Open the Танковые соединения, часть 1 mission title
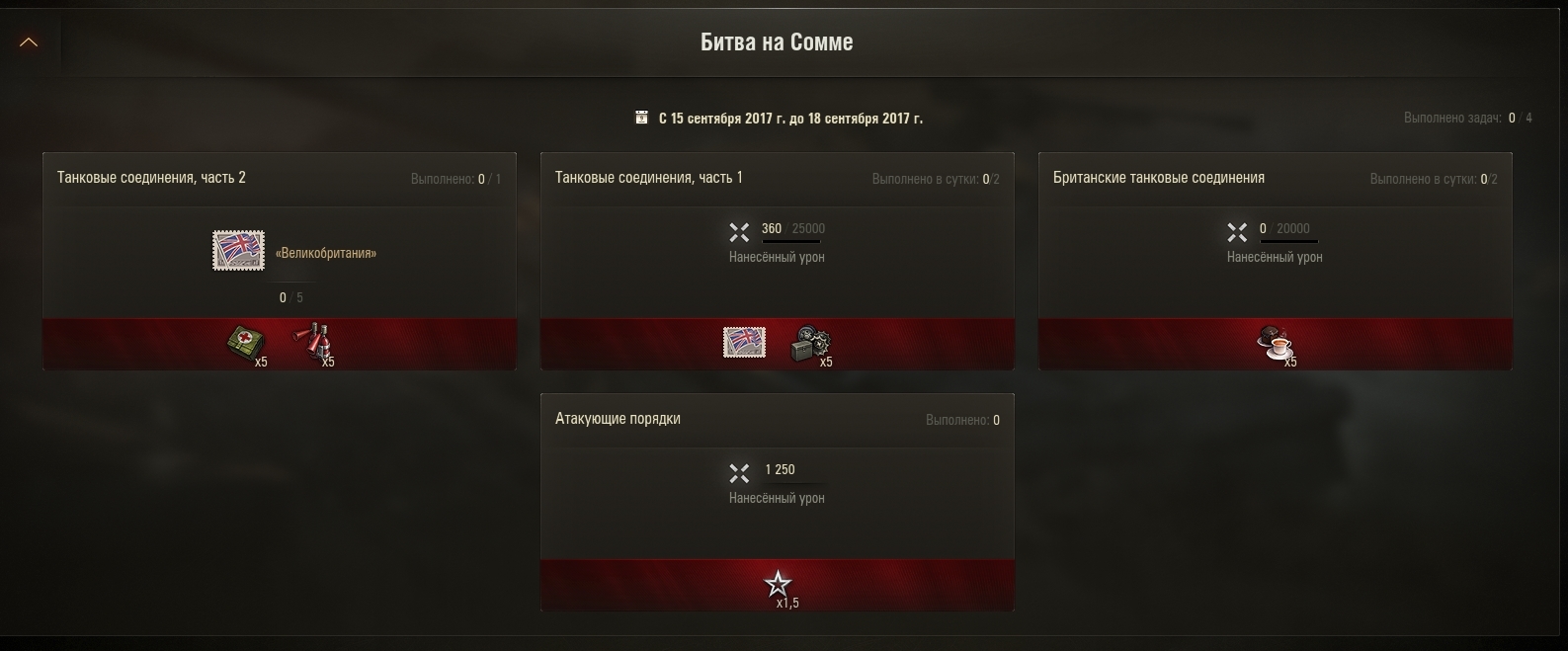 coord(649,178)
